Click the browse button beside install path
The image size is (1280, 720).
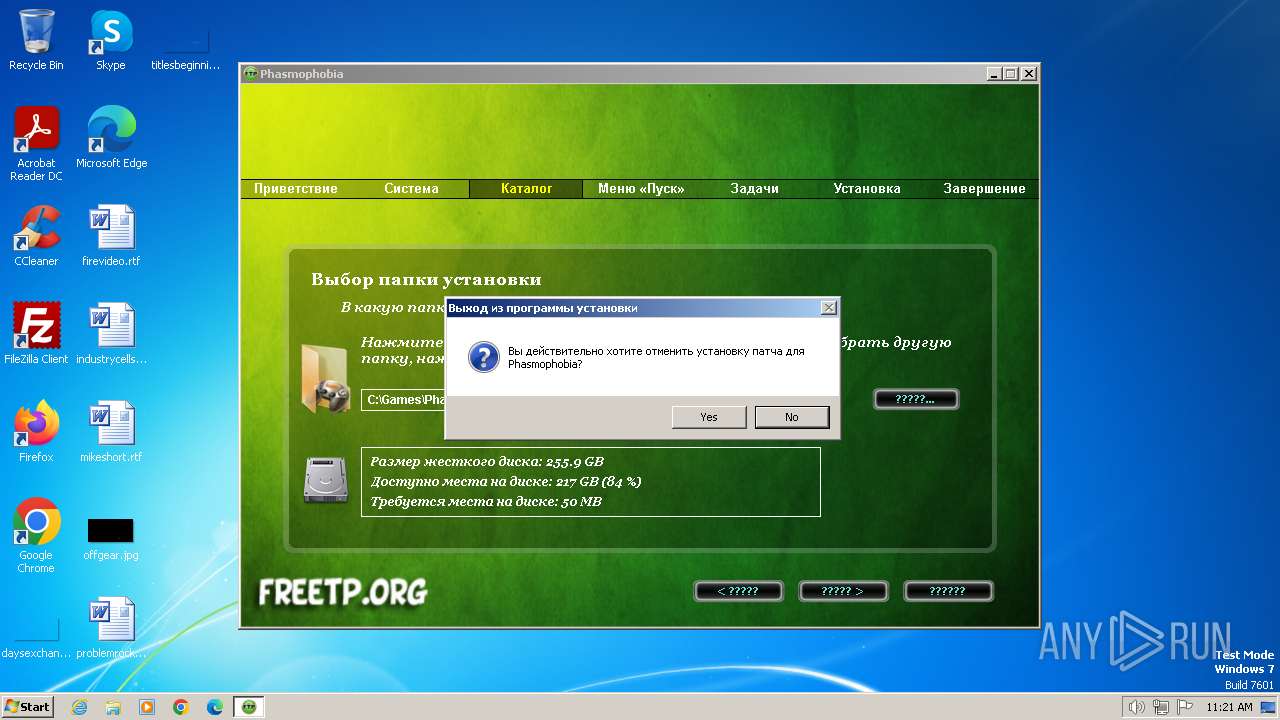(916, 399)
